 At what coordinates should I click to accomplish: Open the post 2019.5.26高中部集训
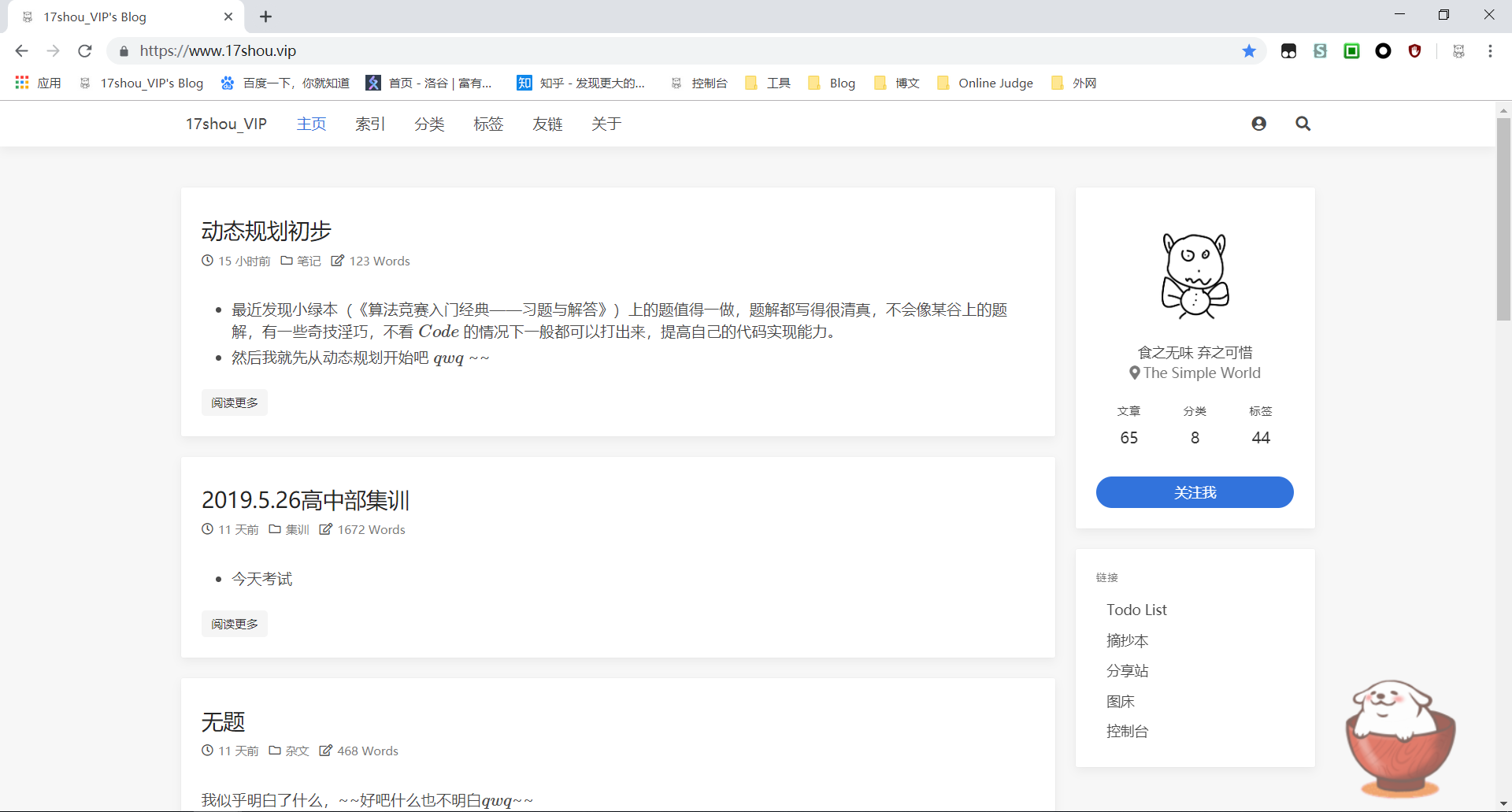click(306, 499)
